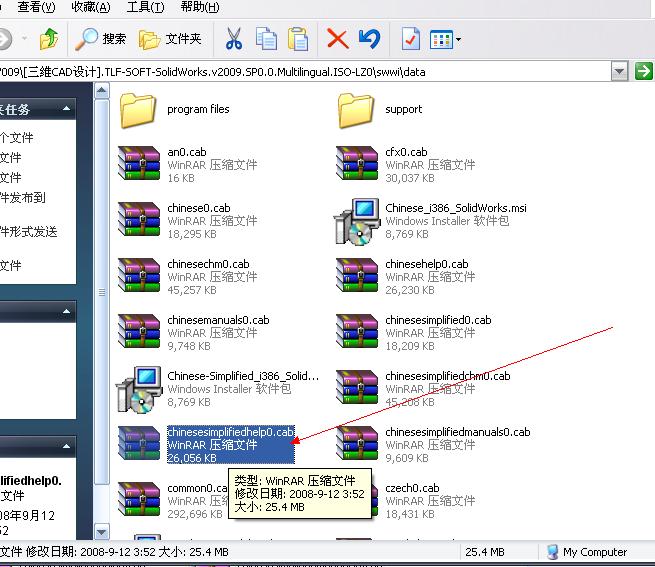Viewport: 655px width, 567px height.
Task: Collapse the middle sidebar panel chevron
Action: [66, 312]
